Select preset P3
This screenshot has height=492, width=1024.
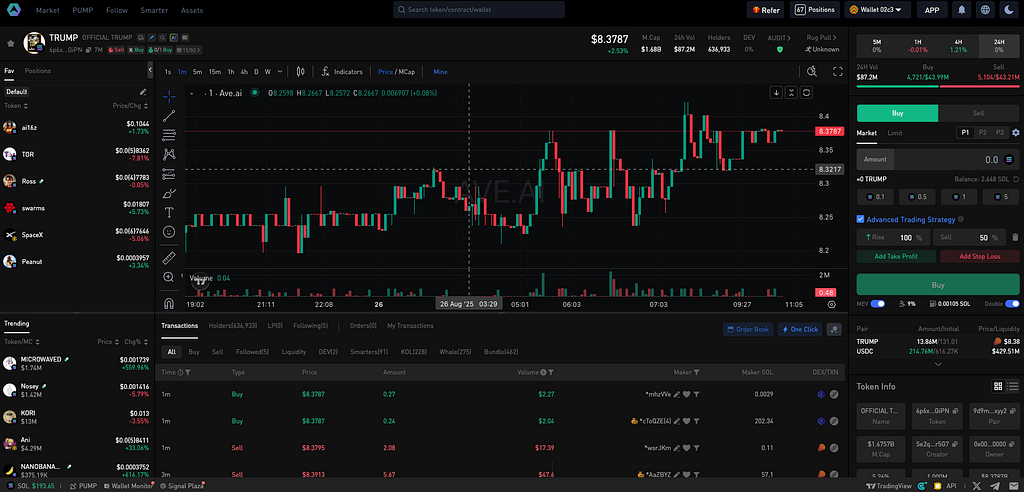pyautogui.click(x=999, y=133)
